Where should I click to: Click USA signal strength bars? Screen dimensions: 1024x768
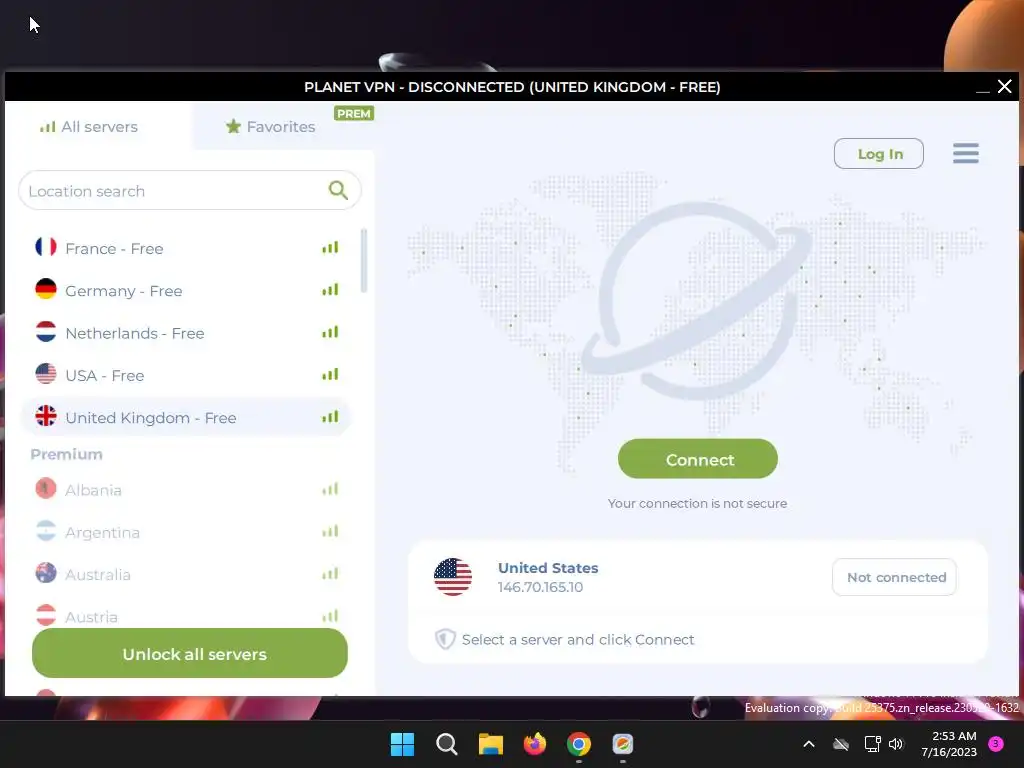pos(330,374)
